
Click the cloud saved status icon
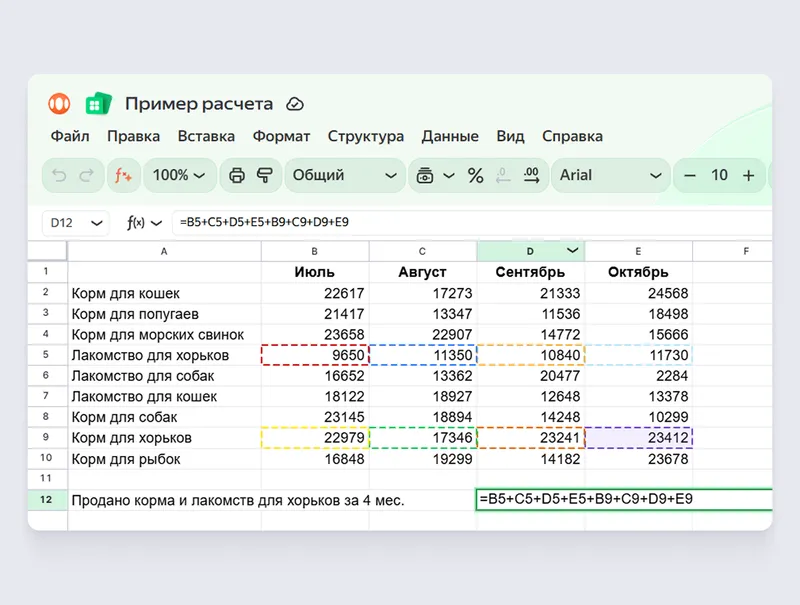click(x=295, y=104)
